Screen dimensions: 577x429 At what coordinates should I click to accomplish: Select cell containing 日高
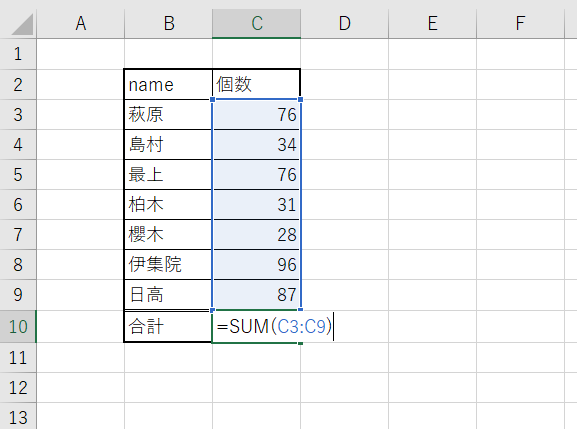168,295
